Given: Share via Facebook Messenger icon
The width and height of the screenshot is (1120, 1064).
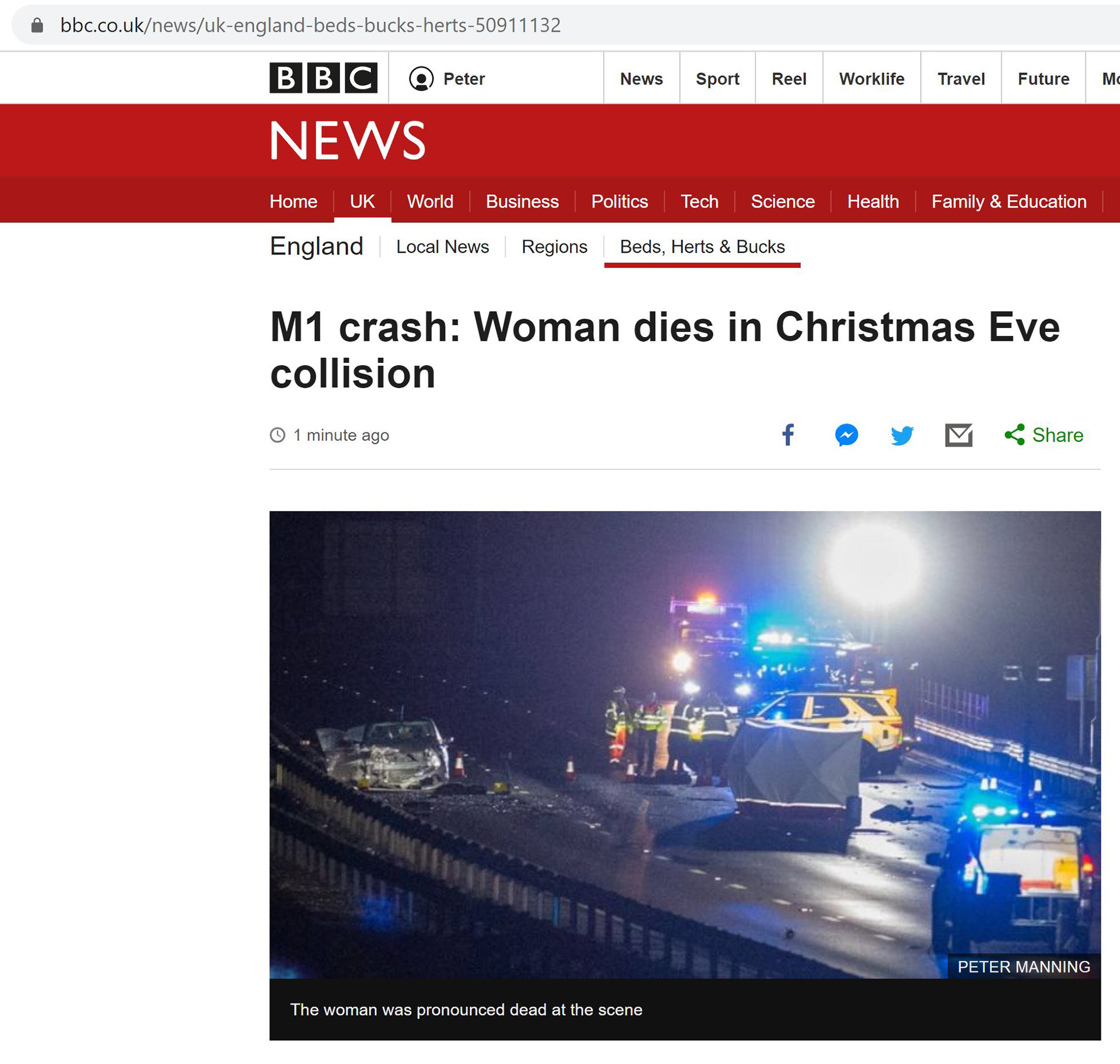Looking at the screenshot, I should (x=846, y=435).
